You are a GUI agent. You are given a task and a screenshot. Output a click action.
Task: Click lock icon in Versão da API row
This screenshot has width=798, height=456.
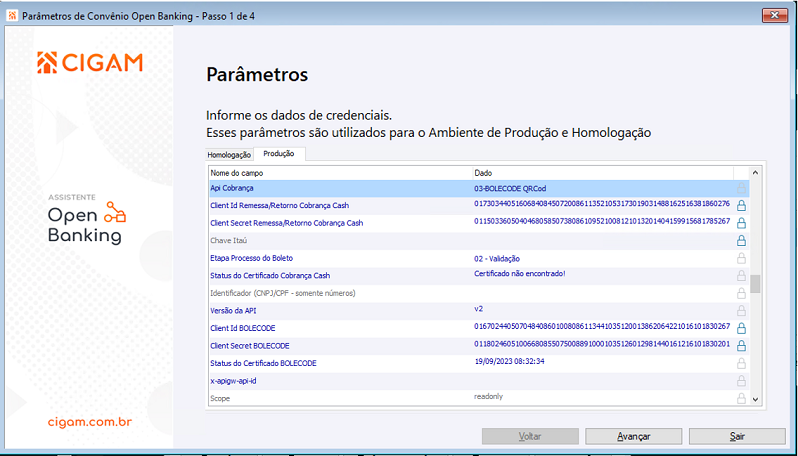(742, 310)
